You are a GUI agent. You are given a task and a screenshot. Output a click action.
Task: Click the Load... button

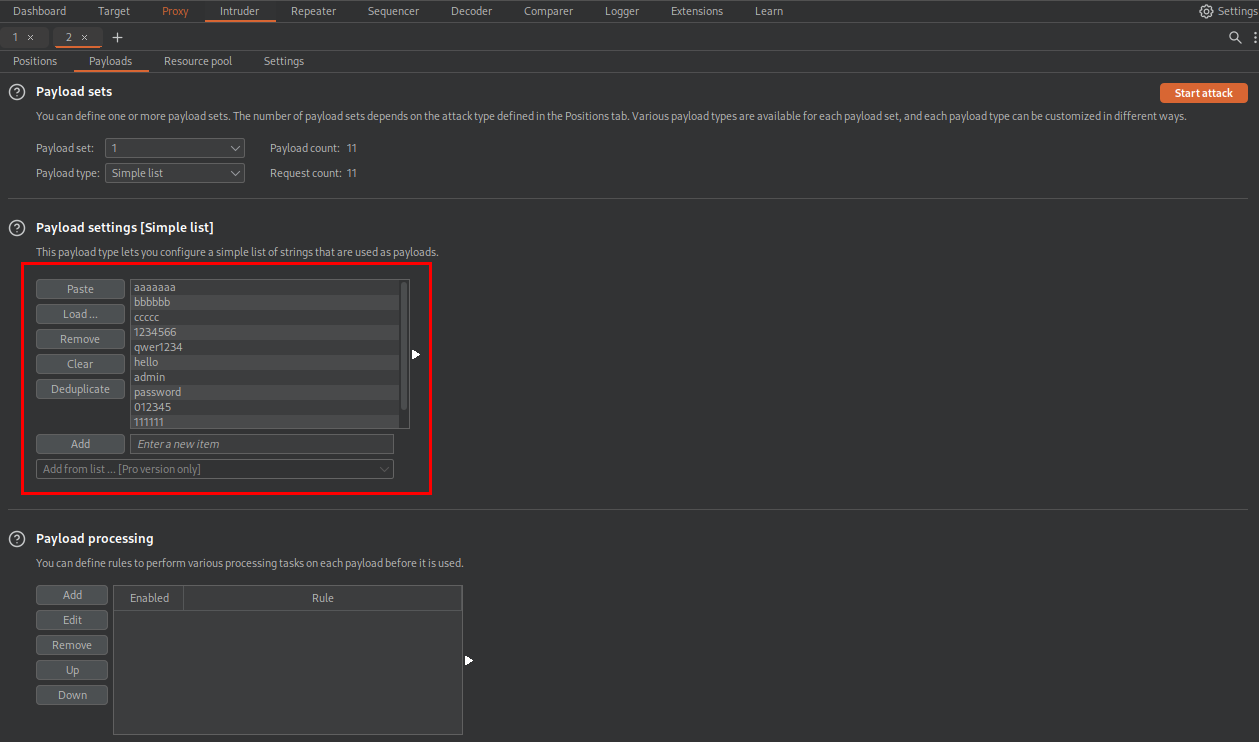click(80, 314)
